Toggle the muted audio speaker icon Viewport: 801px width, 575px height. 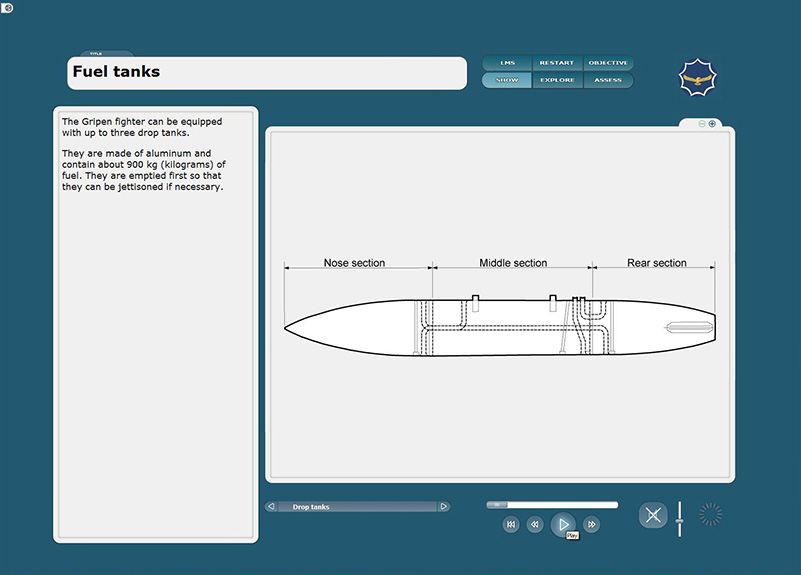653,515
